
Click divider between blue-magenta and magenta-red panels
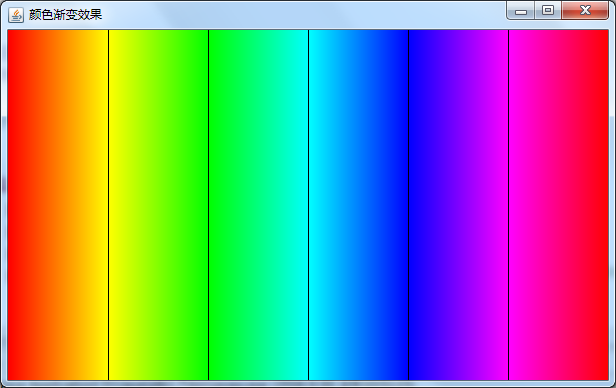click(508, 205)
